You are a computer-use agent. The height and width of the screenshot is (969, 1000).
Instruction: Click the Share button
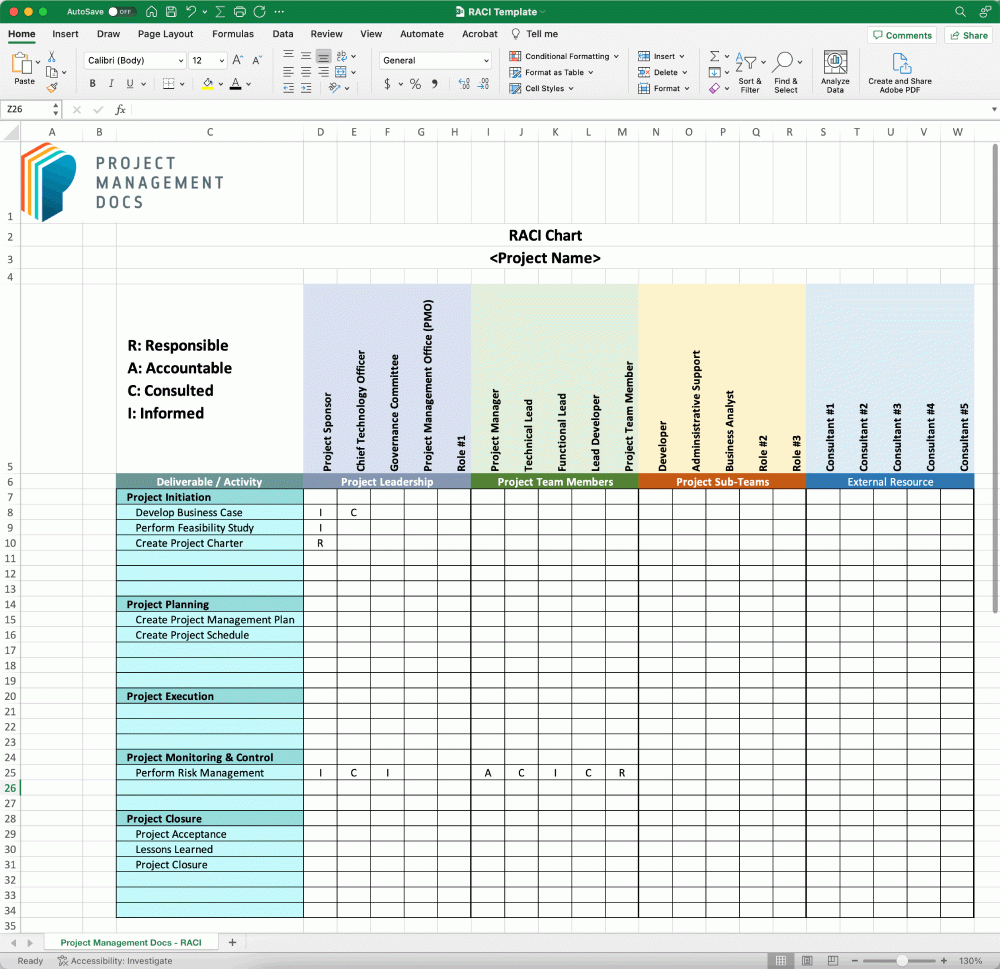point(967,35)
